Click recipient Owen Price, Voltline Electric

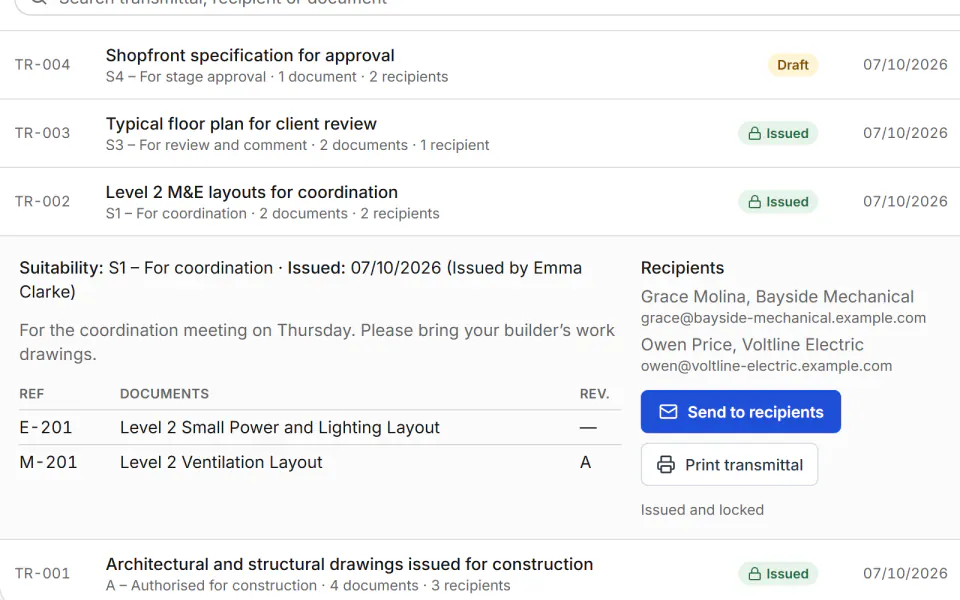click(x=752, y=345)
